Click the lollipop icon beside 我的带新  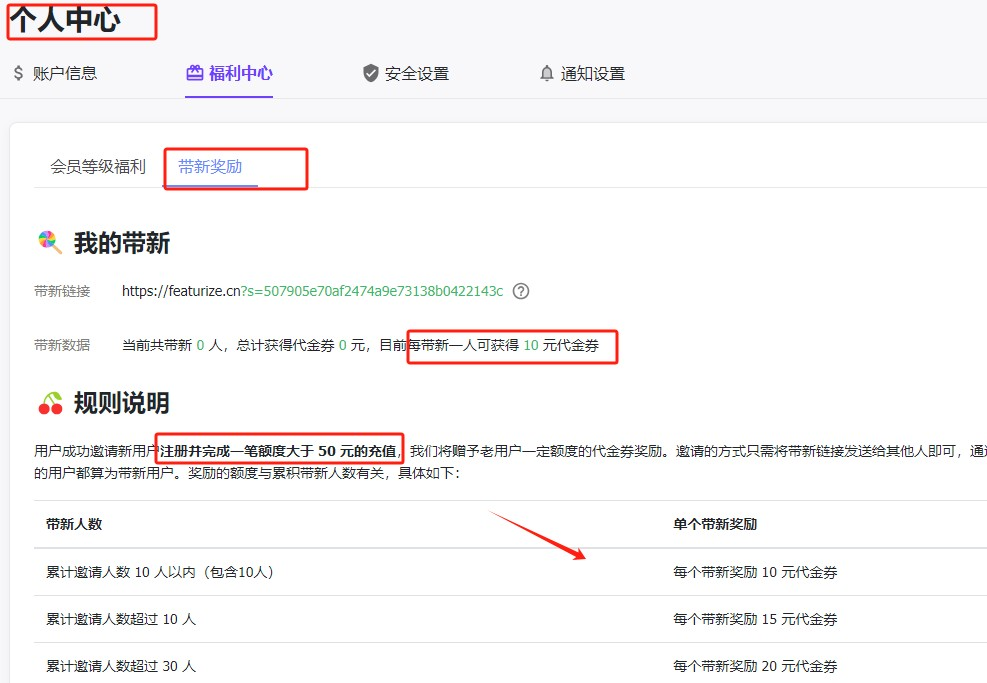click(49, 242)
